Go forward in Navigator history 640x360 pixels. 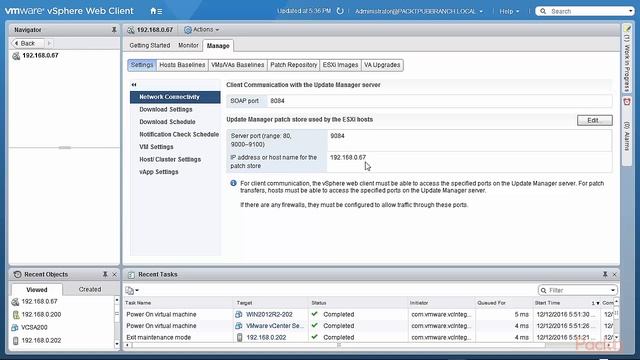49,43
